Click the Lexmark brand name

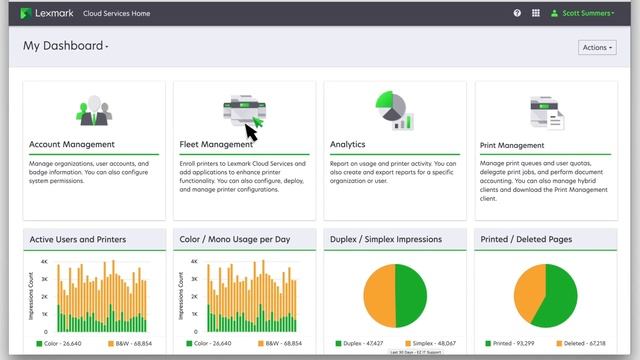(x=54, y=13)
